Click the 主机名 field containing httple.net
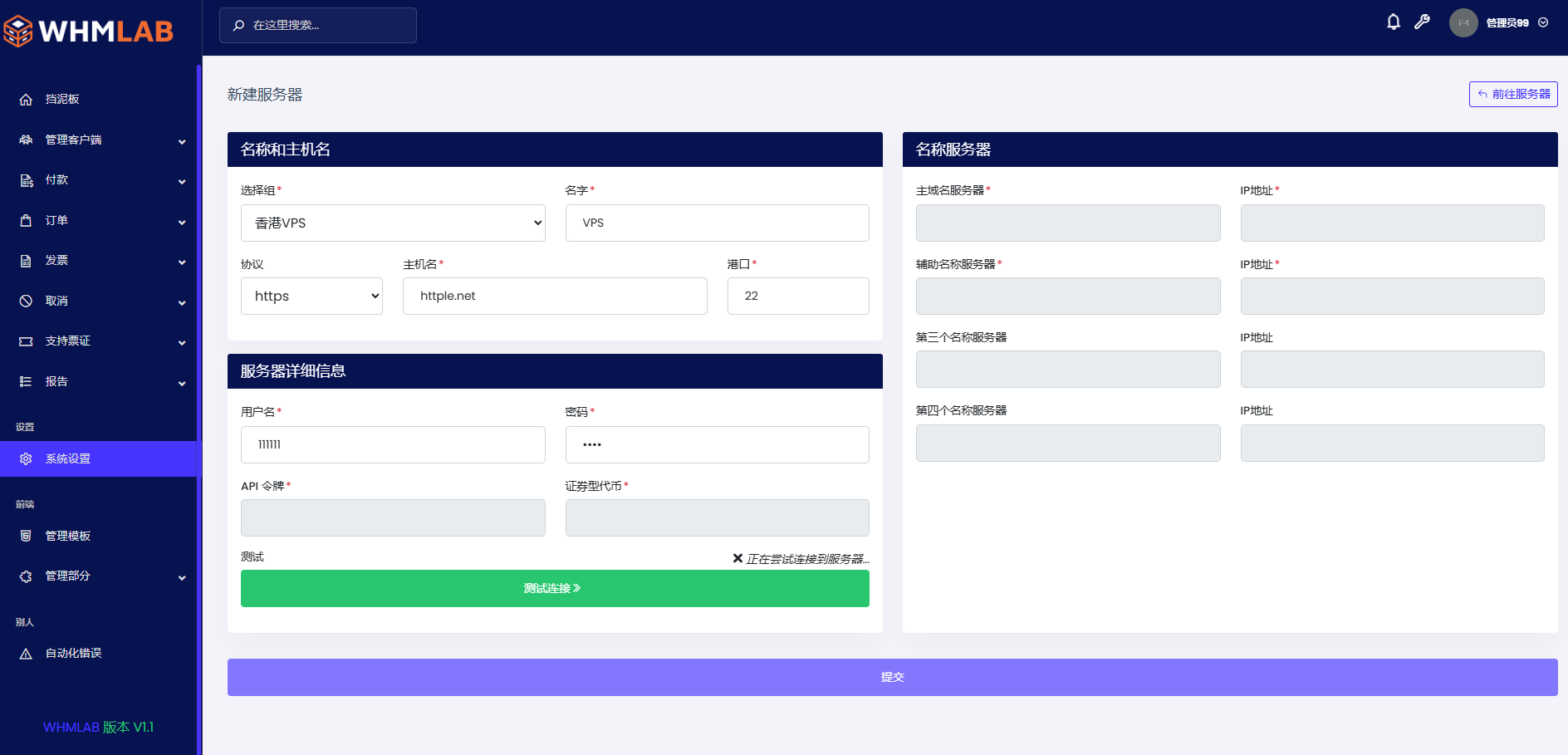This screenshot has width=1568, height=755. click(x=555, y=296)
